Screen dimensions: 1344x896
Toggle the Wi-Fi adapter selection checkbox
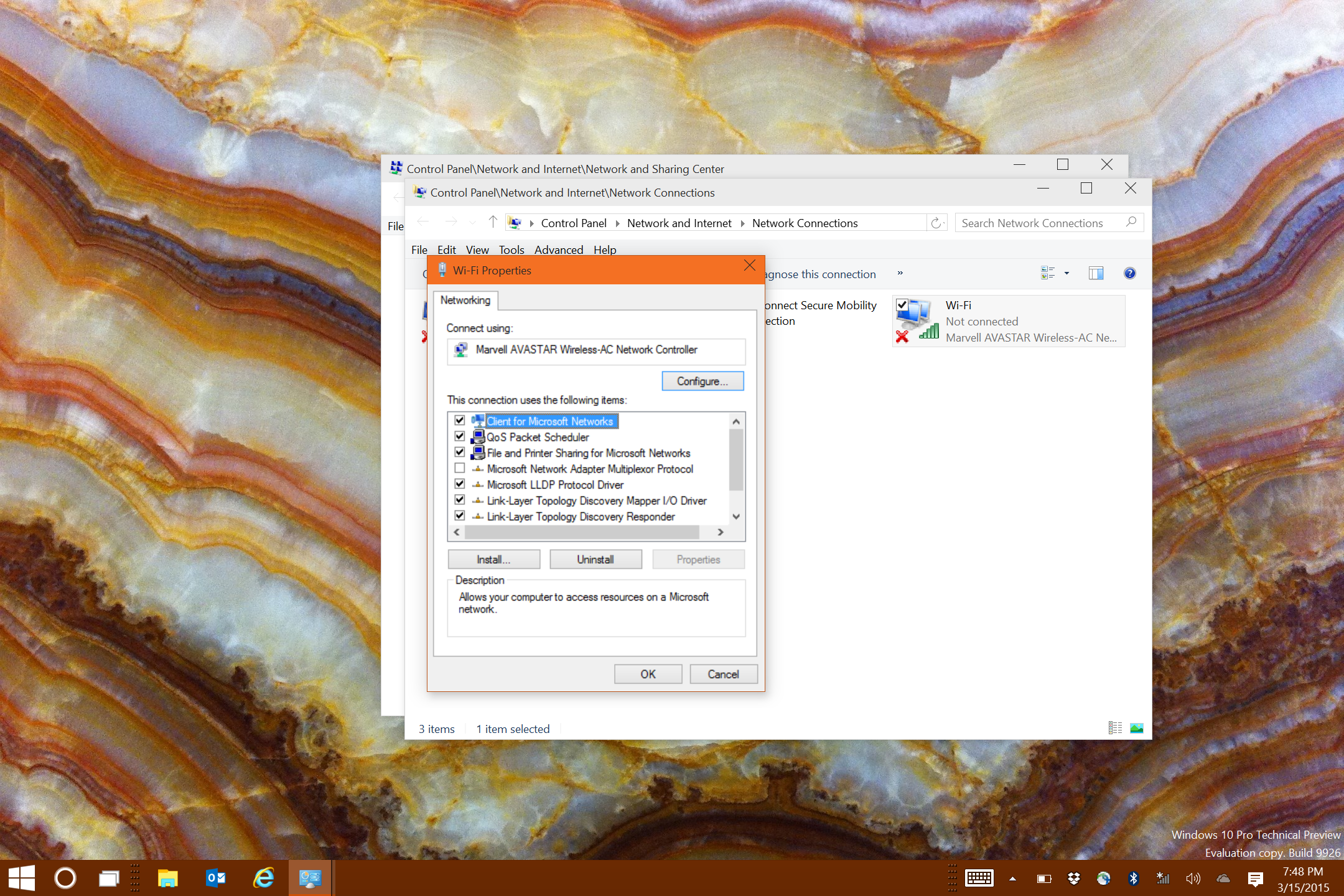[x=902, y=305]
